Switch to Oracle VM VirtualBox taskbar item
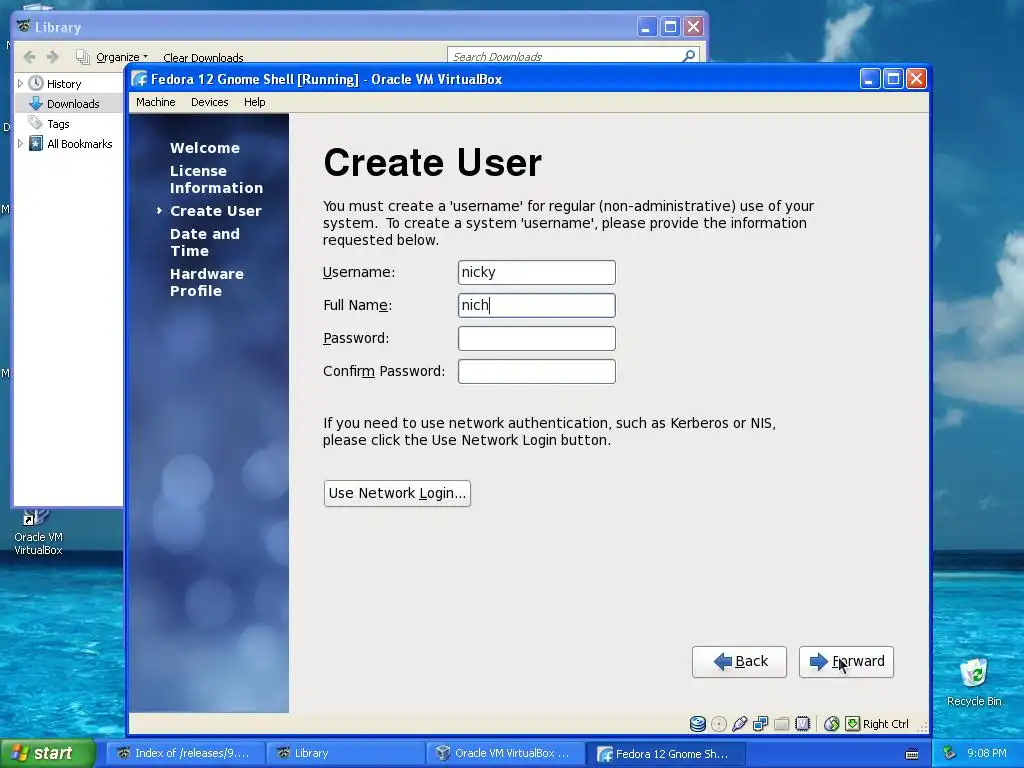Image resolution: width=1024 pixels, height=768 pixels. [506, 754]
